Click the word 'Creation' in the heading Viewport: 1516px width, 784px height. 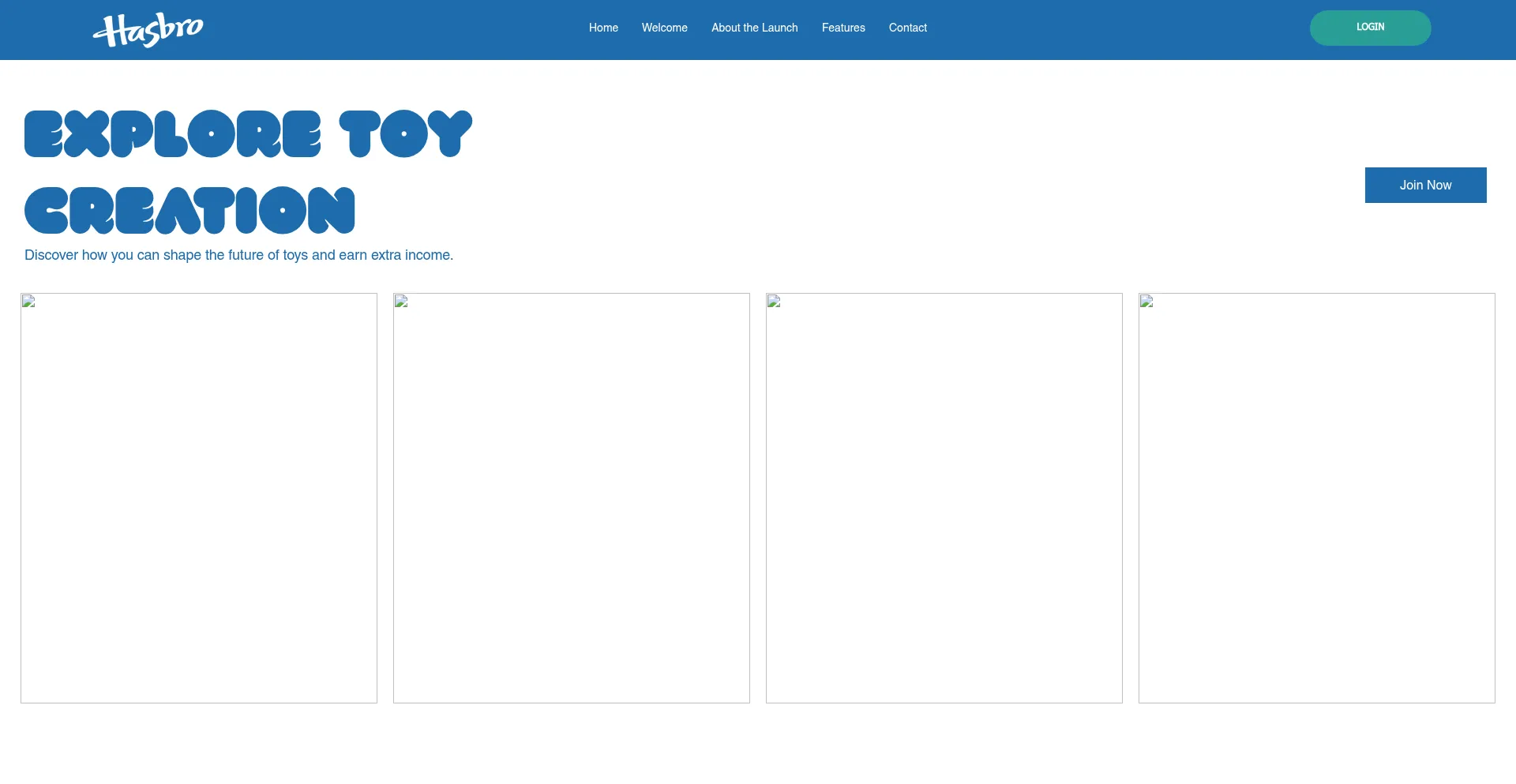189,211
